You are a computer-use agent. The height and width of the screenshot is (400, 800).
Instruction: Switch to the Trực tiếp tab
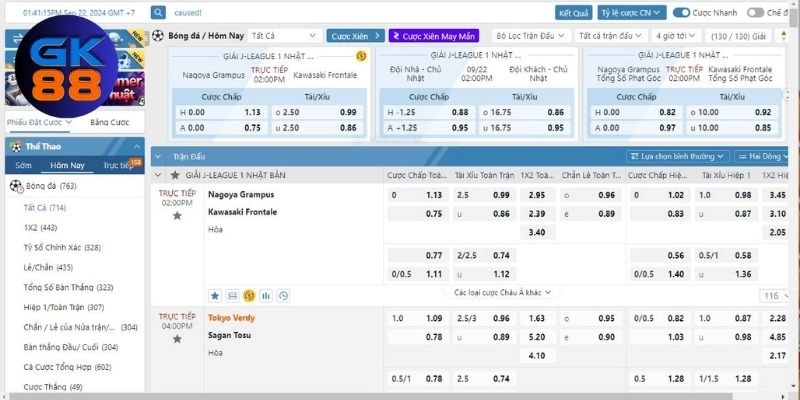coord(120,165)
